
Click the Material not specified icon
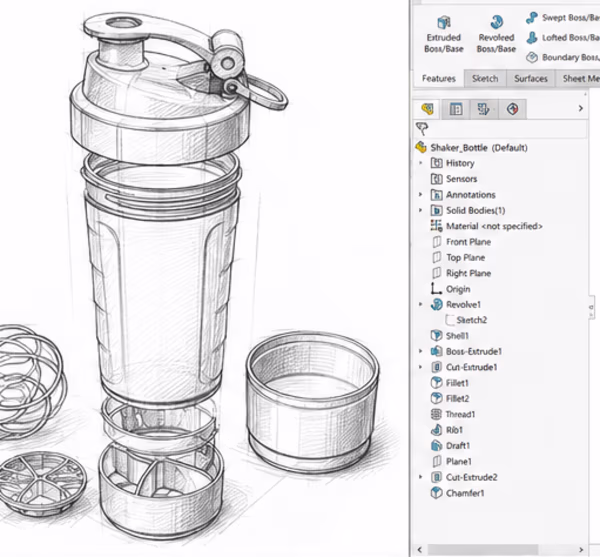pyautogui.click(x=436, y=226)
